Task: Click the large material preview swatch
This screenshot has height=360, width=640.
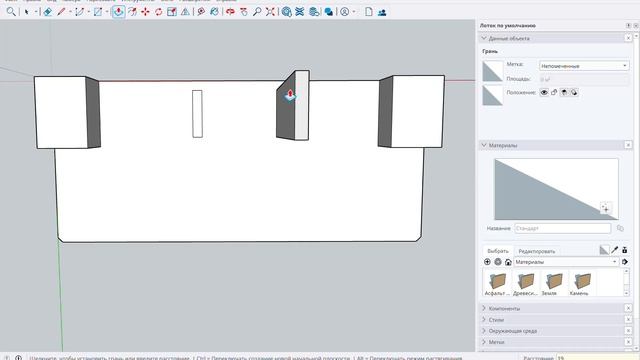Action: (x=556, y=189)
